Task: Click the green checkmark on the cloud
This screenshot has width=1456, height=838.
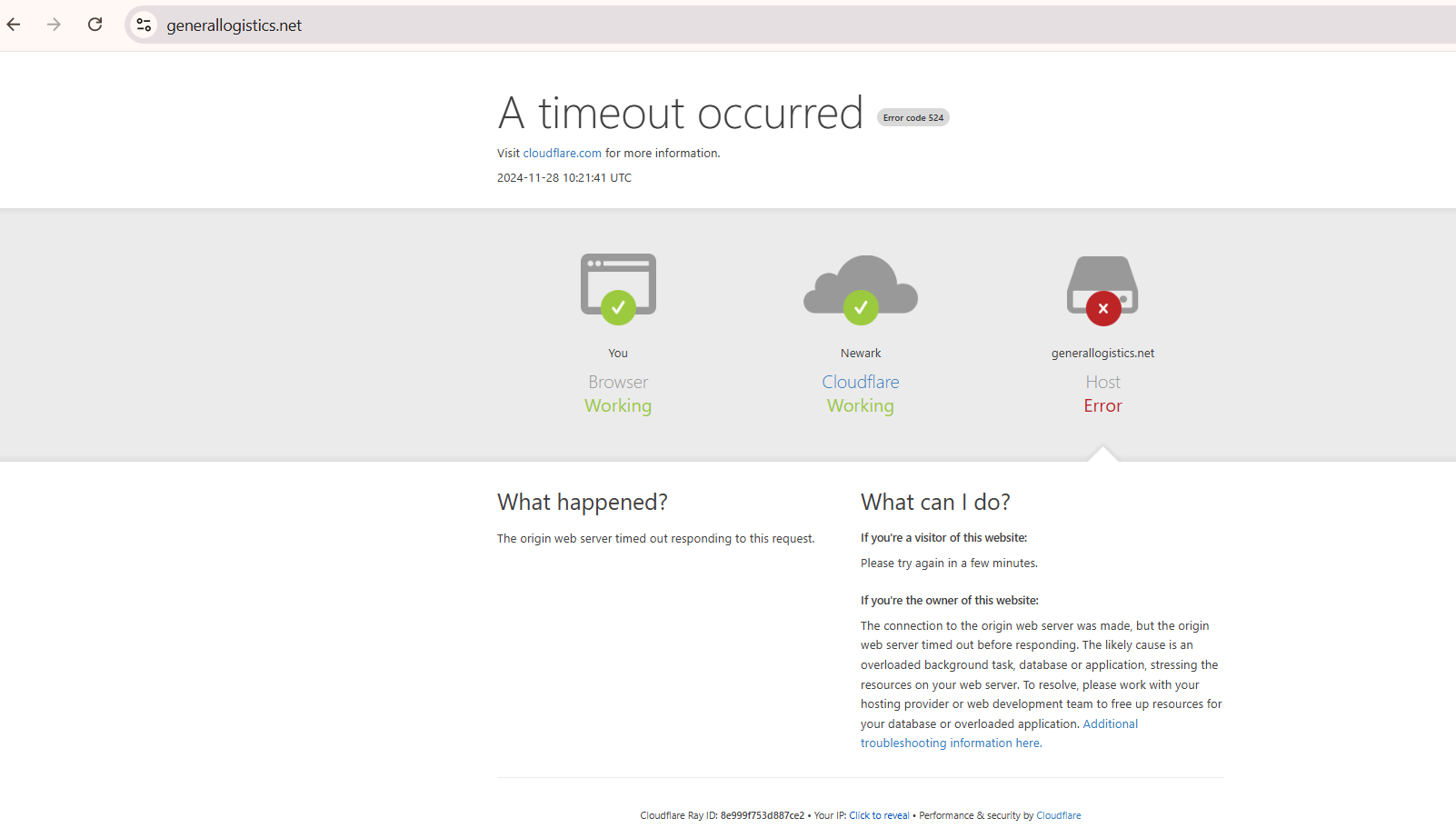Action: [861, 307]
